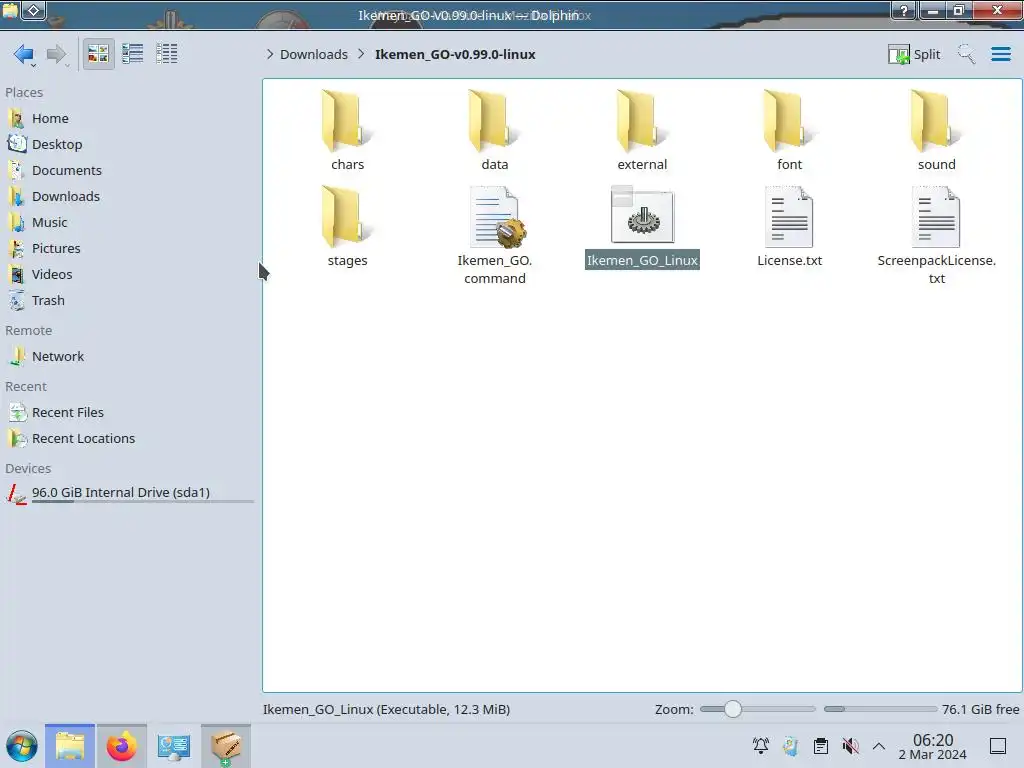Click the muted audio volume icon
This screenshot has height=768, width=1024.
coord(850,746)
